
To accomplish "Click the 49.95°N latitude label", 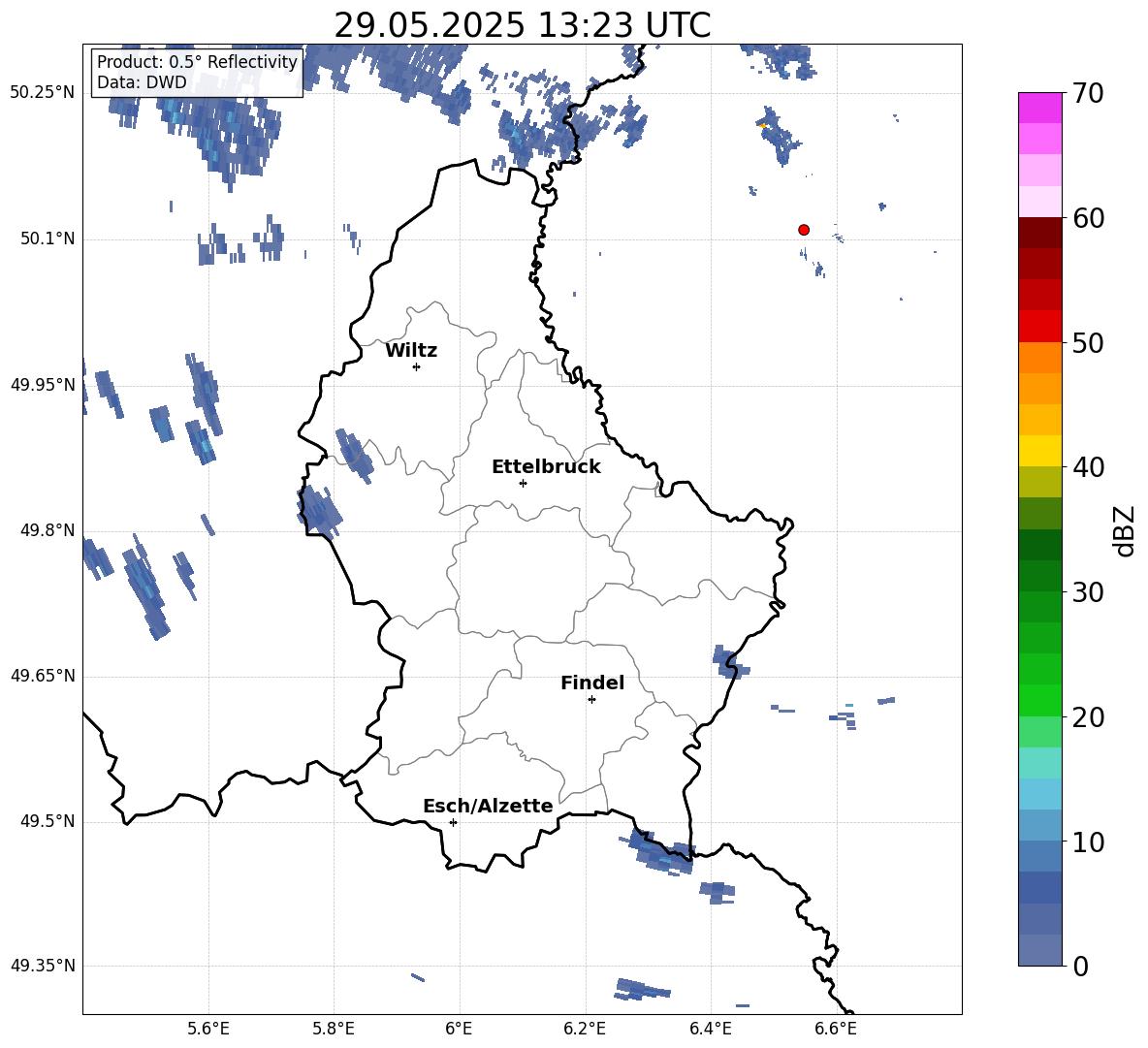I will [x=43, y=385].
